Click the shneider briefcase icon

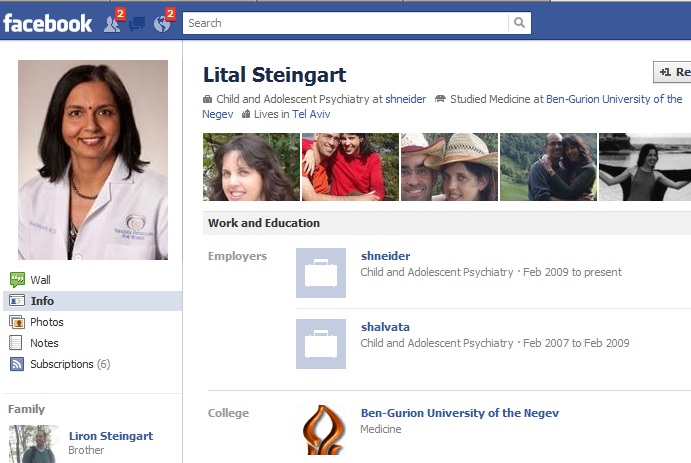point(321,273)
